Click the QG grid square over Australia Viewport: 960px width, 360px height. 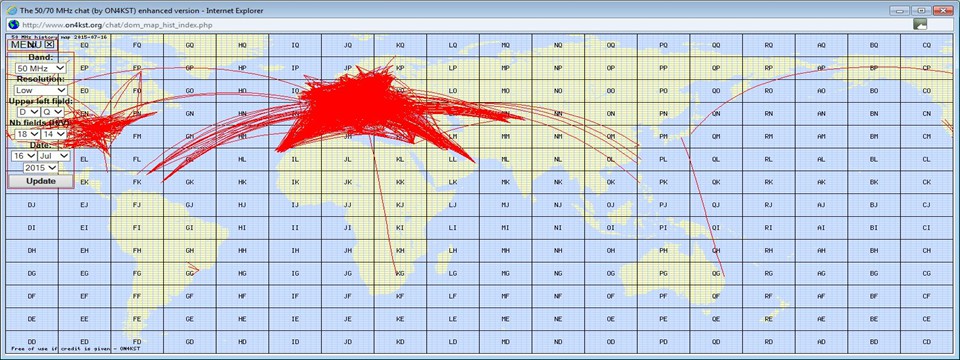716,273
